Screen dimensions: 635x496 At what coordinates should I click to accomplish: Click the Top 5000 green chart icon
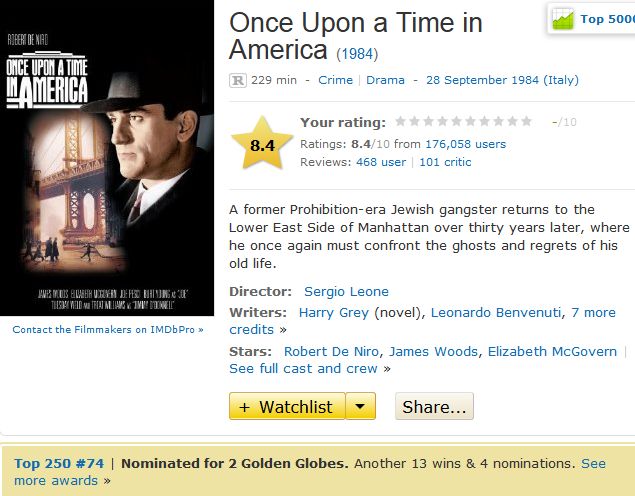[563, 19]
